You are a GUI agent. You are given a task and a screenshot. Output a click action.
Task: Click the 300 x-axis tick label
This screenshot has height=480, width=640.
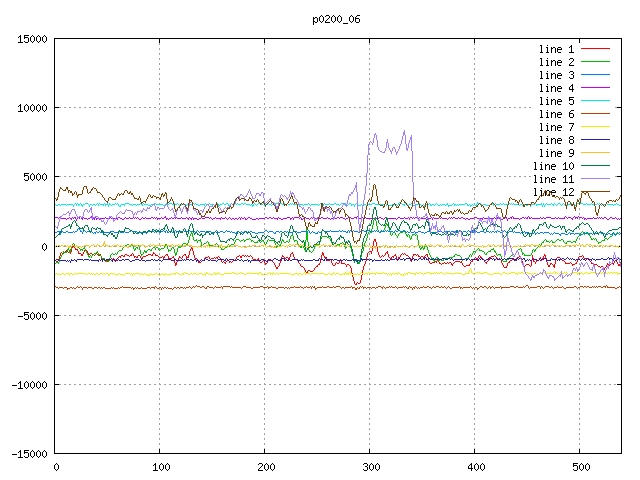click(370, 467)
